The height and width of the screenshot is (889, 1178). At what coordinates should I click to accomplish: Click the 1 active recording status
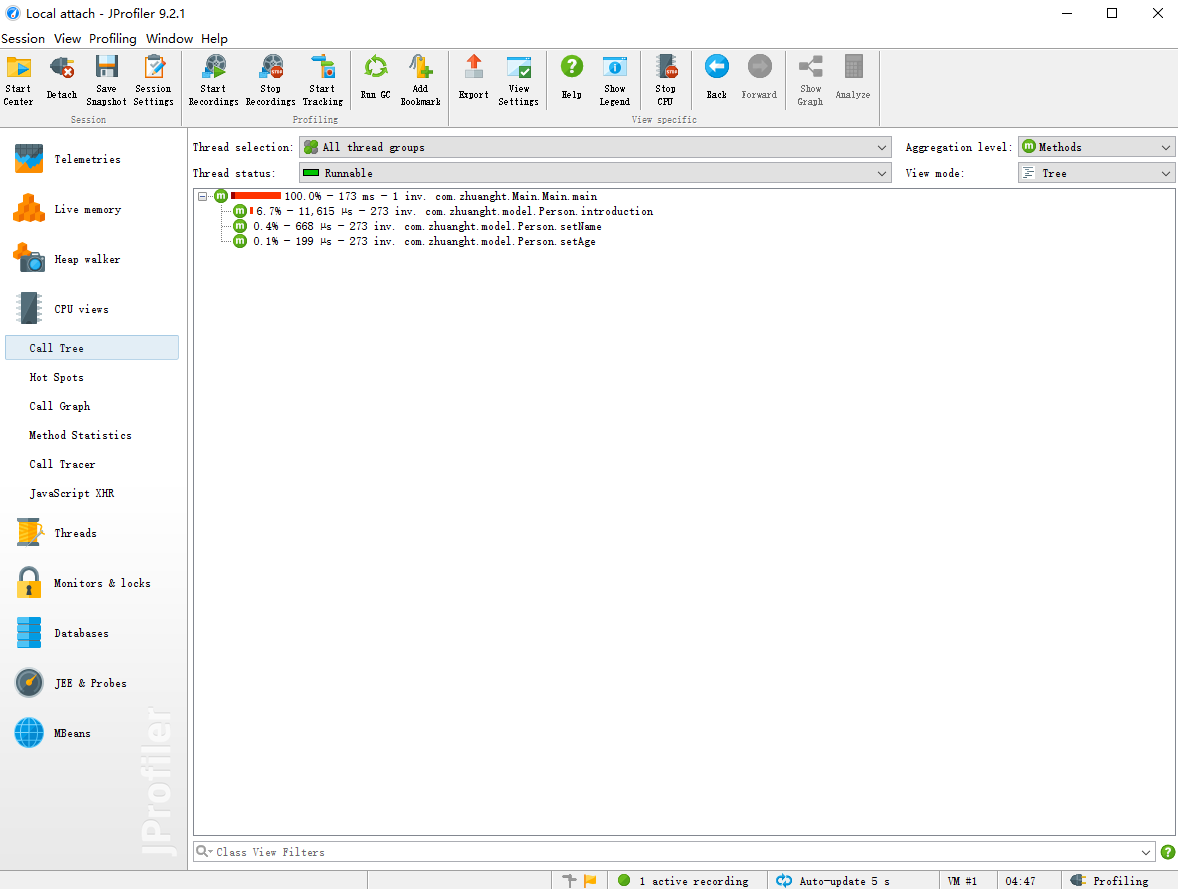(x=683, y=881)
